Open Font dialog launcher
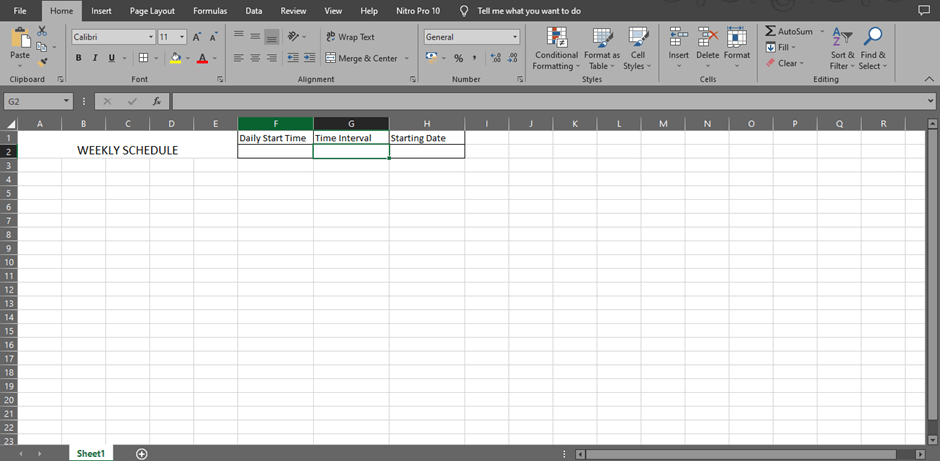The image size is (940, 461). pyautogui.click(x=220, y=79)
